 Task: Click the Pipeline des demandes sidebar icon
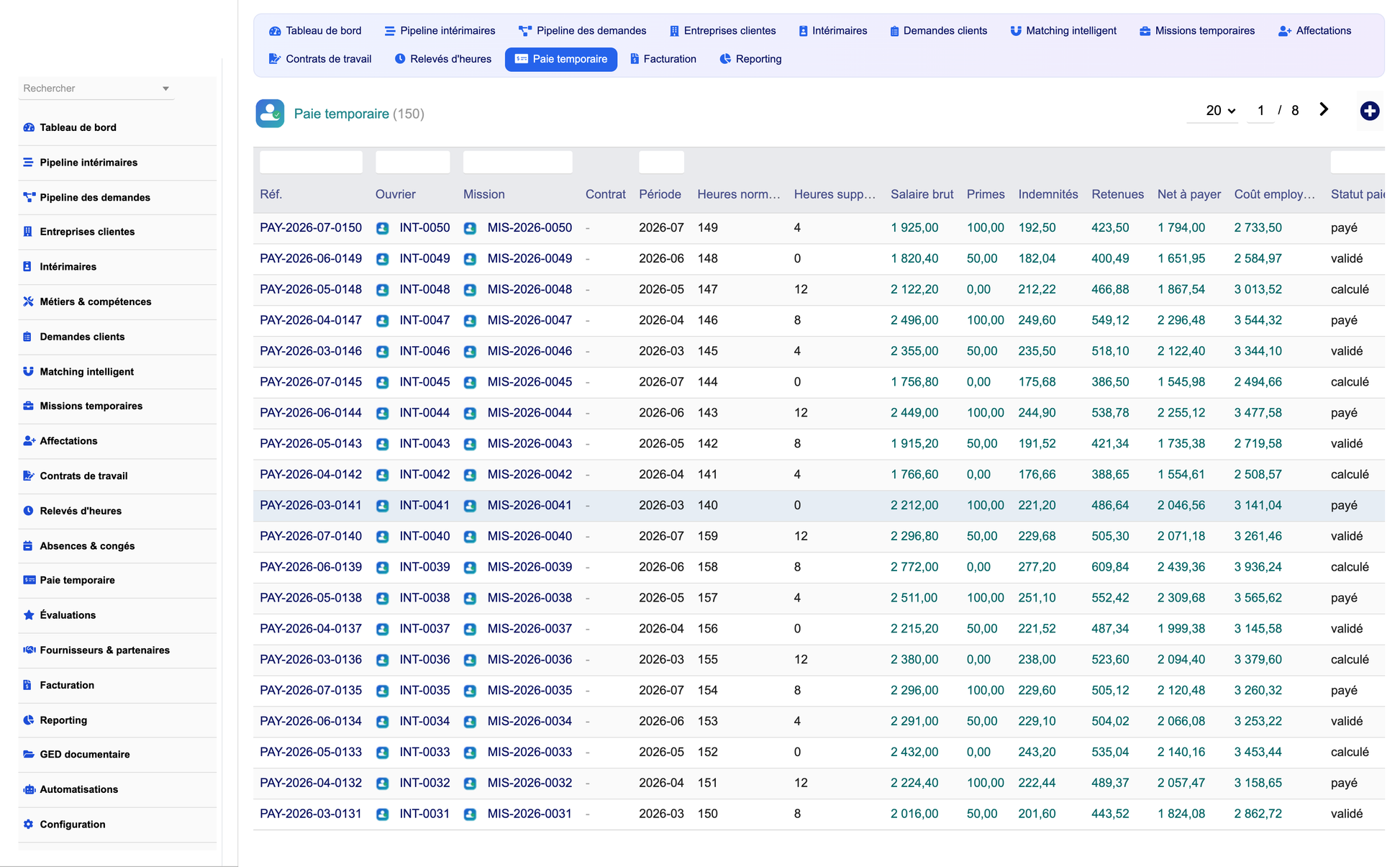[29, 197]
